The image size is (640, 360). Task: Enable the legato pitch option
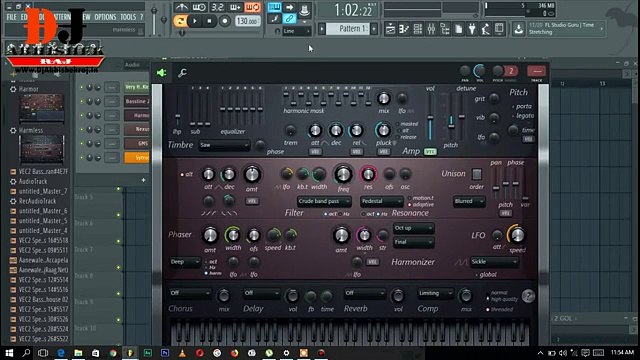523,116
